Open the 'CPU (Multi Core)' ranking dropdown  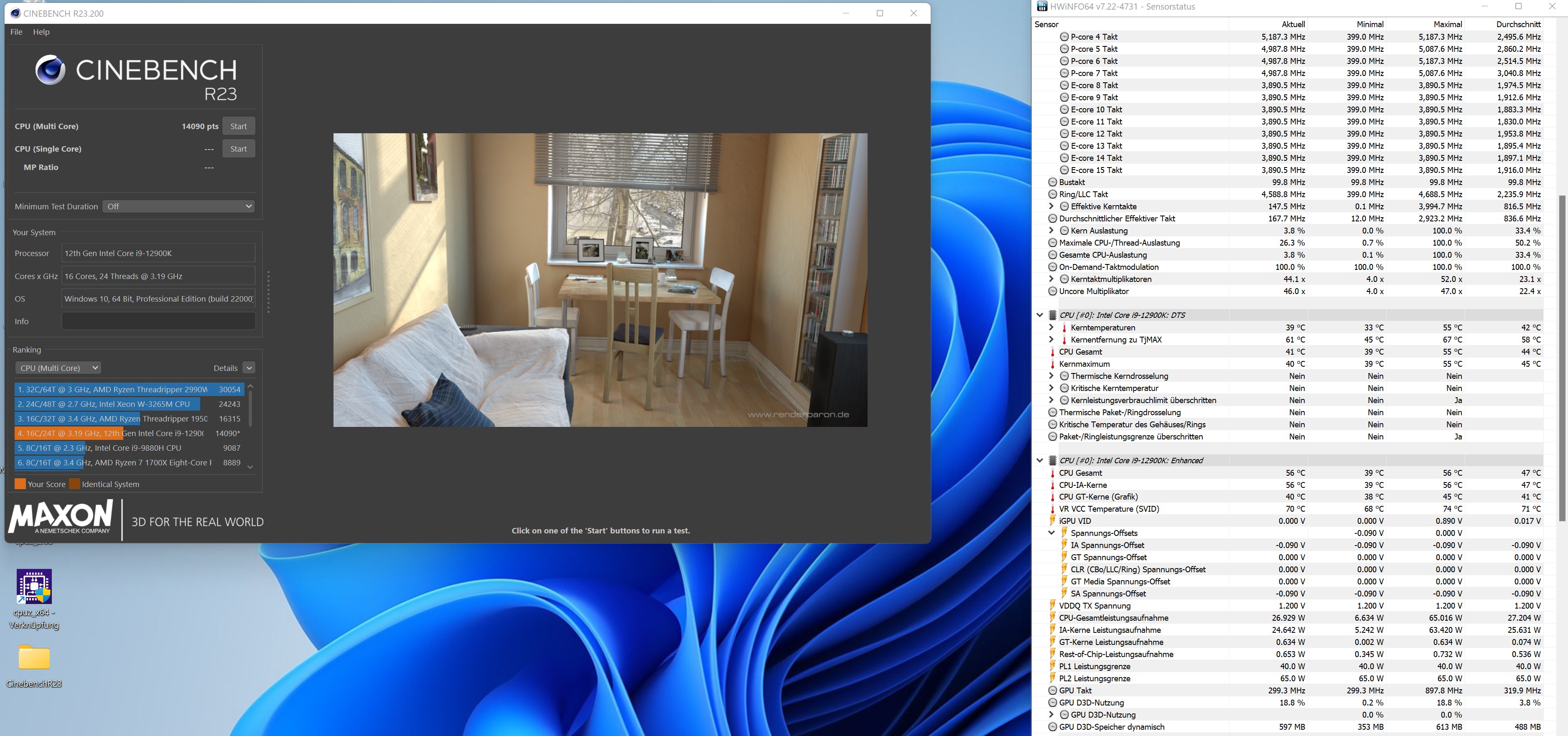pos(58,368)
